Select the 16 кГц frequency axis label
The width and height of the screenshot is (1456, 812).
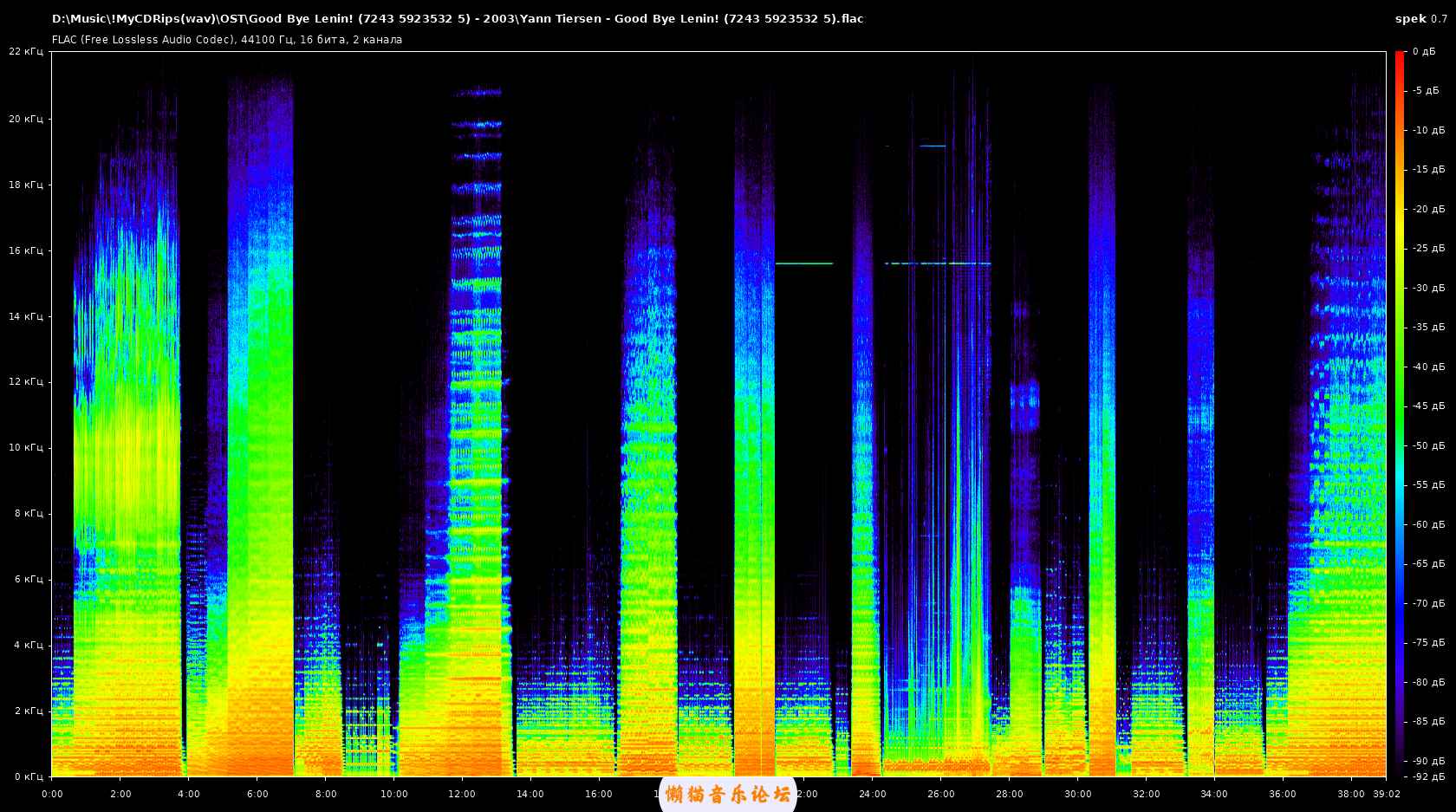(x=26, y=251)
